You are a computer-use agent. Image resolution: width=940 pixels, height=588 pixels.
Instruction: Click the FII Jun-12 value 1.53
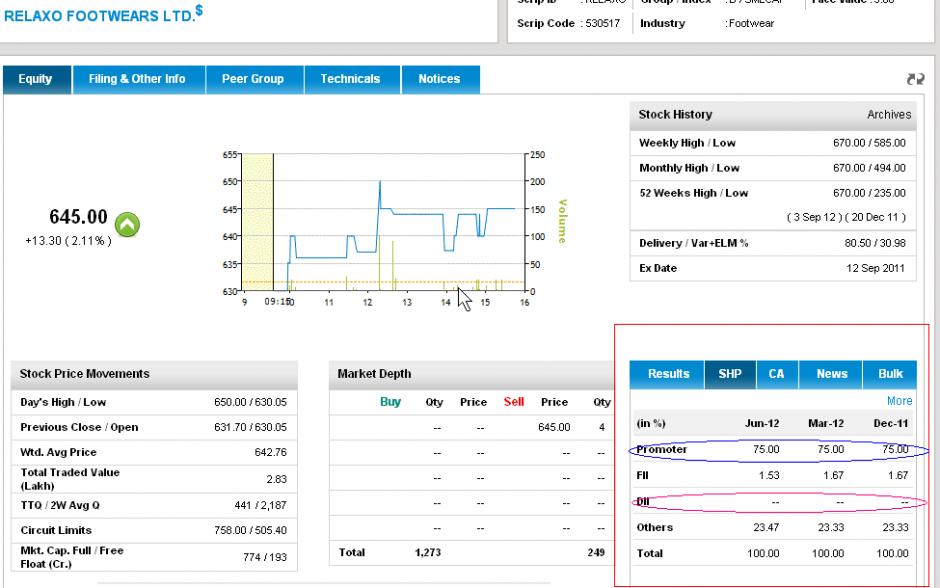(769, 476)
